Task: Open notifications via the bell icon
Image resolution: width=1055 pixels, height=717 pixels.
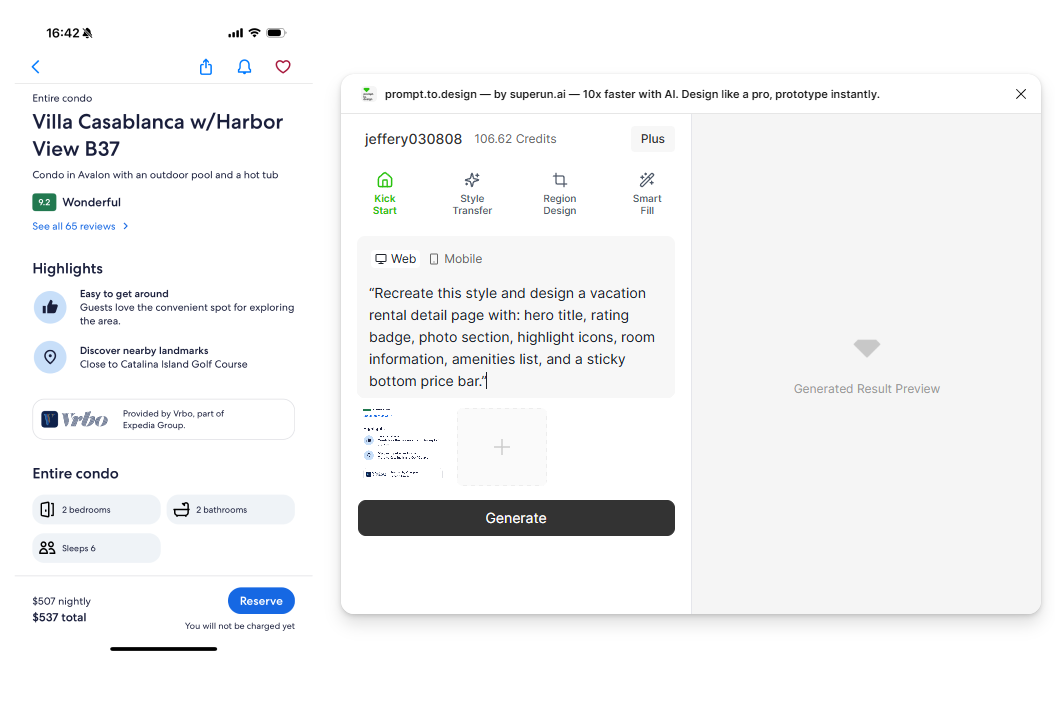Action: click(x=244, y=66)
